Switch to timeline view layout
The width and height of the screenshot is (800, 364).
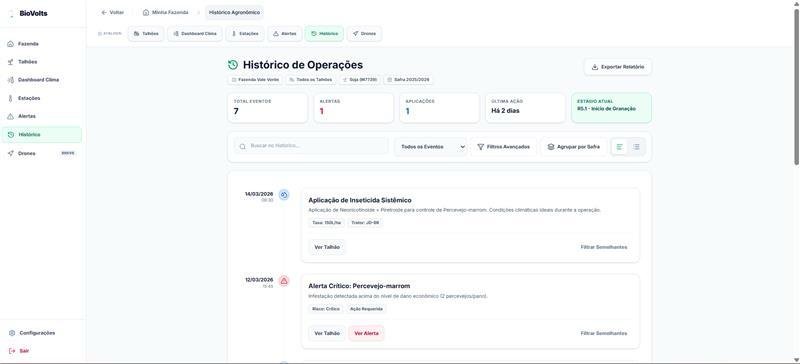click(619, 147)
